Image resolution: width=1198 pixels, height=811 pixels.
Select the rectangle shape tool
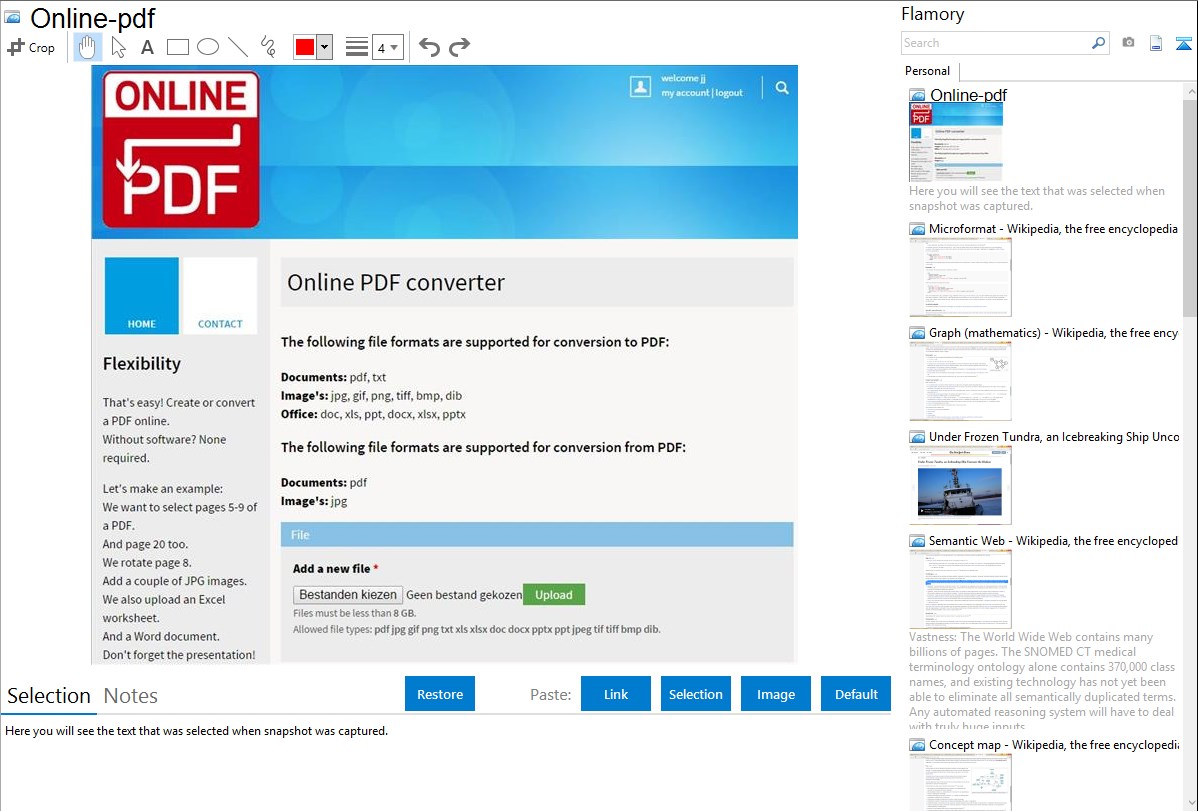[x=177, y=47]
